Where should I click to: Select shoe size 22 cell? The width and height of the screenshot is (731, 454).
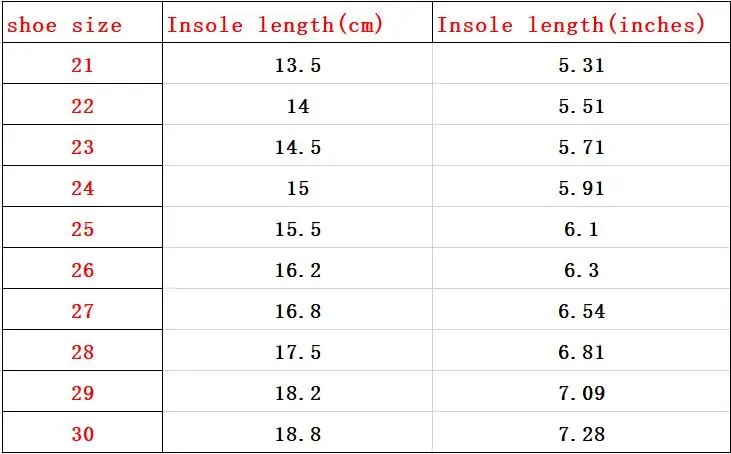click(83, 104)
